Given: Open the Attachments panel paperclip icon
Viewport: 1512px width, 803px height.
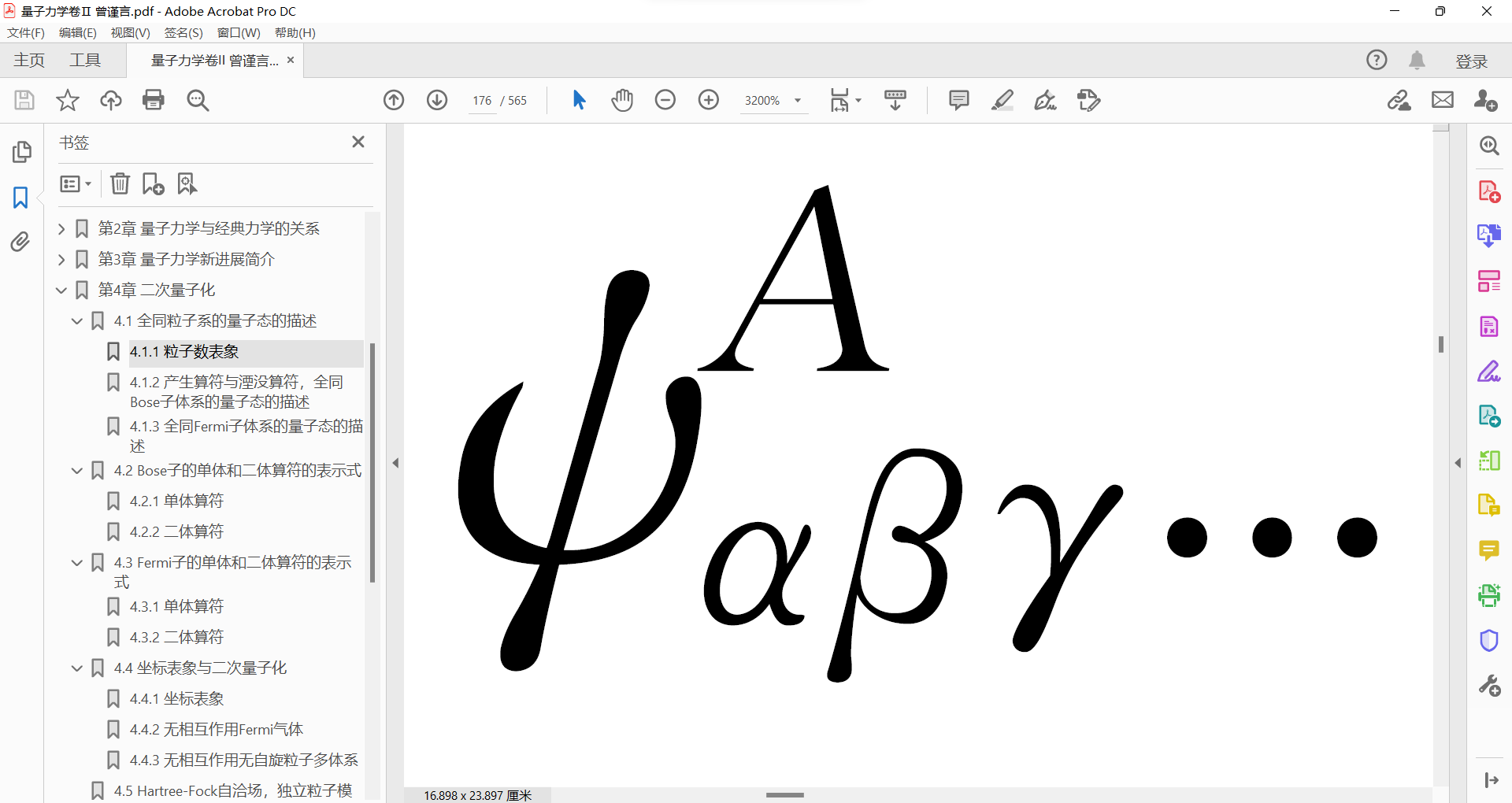Looking at the screenshot, I should tap(20, 242).
